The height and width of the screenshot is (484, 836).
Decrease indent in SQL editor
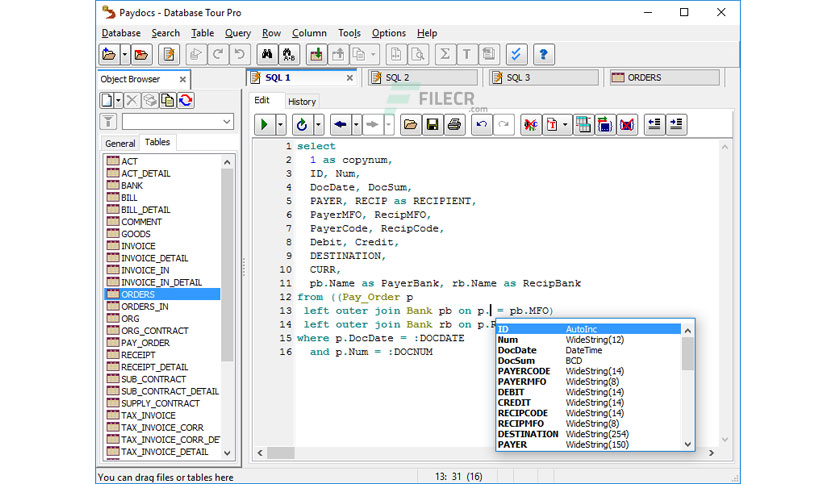point(654,125)
